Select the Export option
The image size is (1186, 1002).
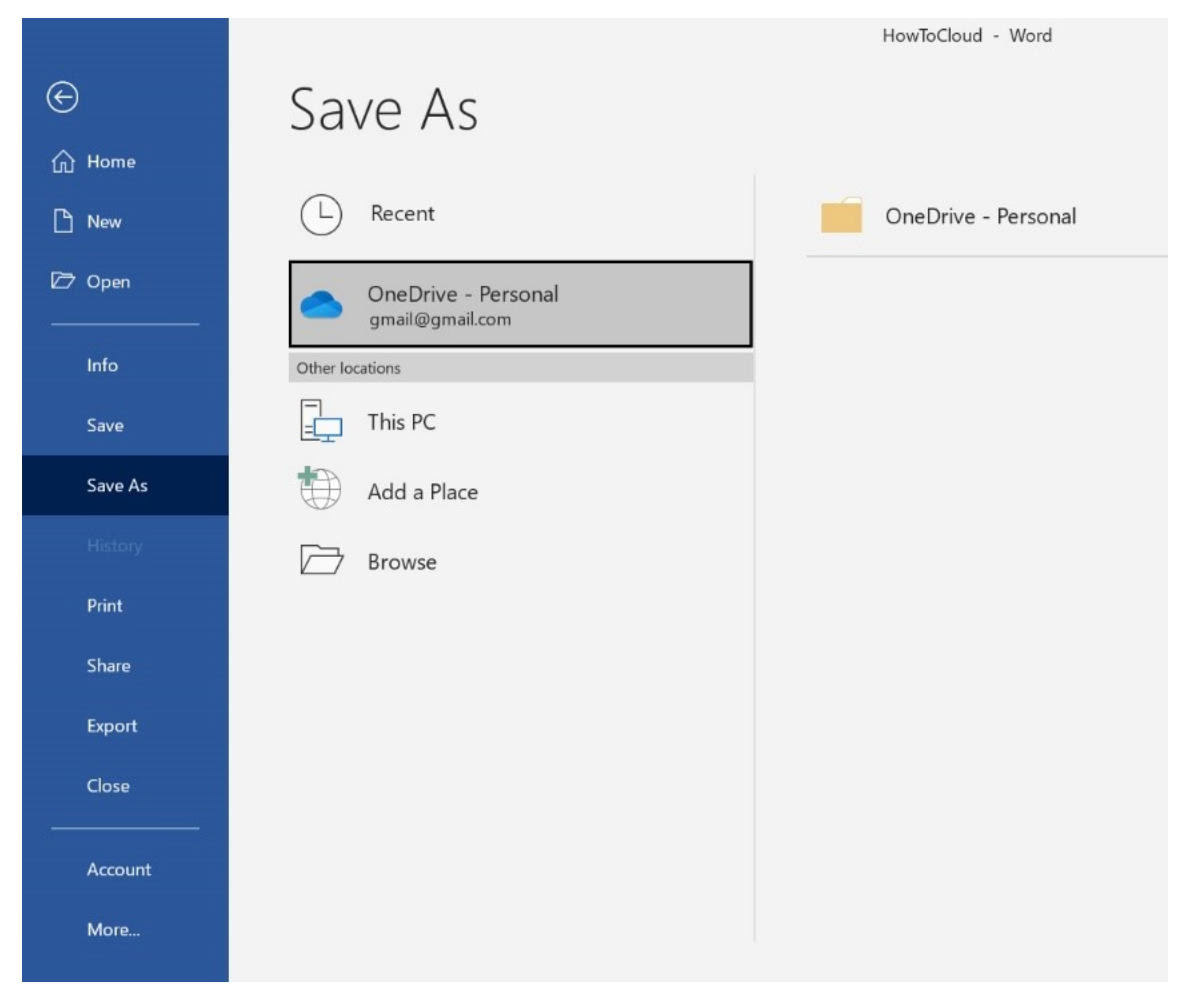point(112,725)
